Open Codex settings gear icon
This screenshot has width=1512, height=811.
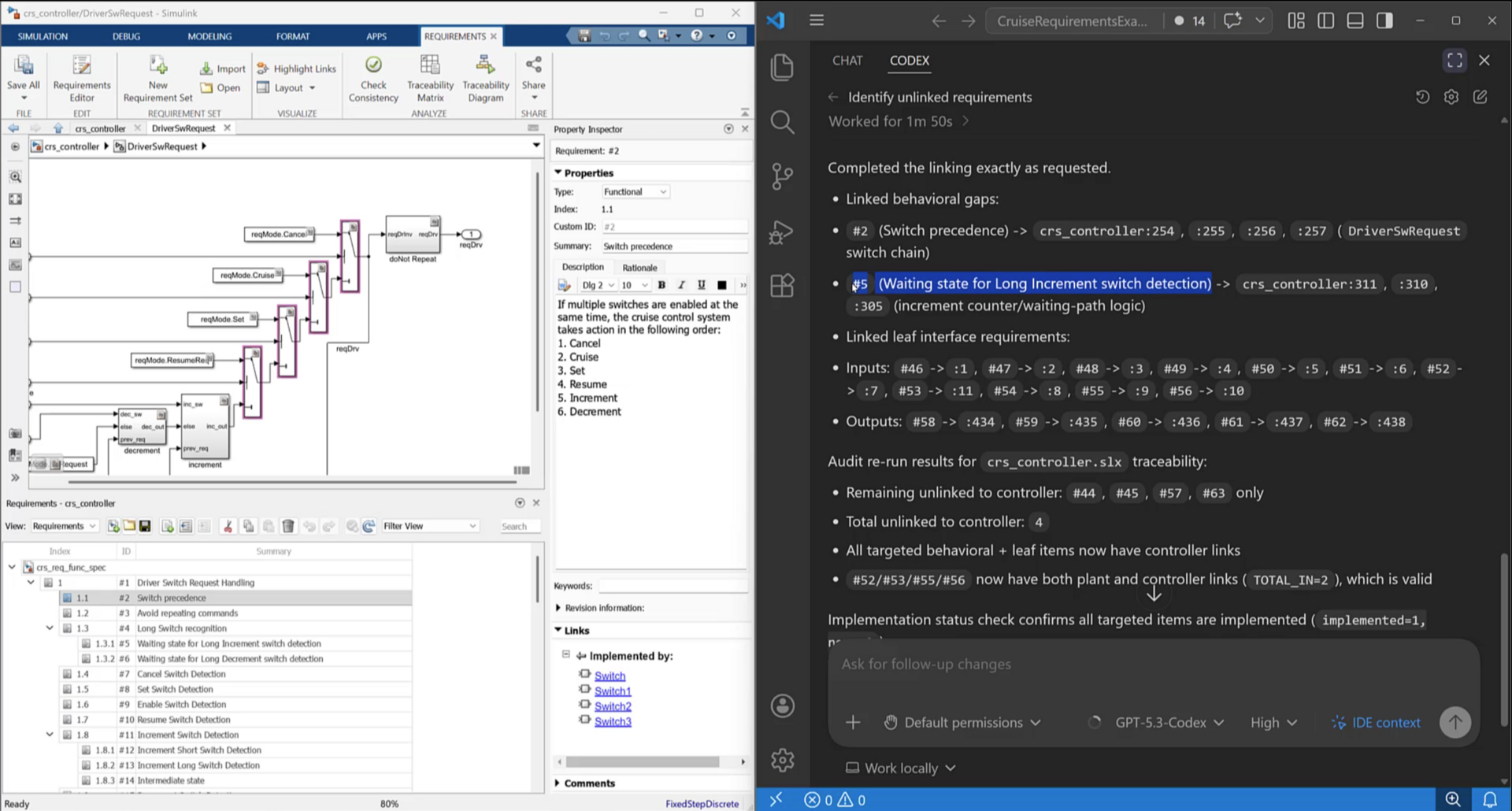tap(1451, 97)
